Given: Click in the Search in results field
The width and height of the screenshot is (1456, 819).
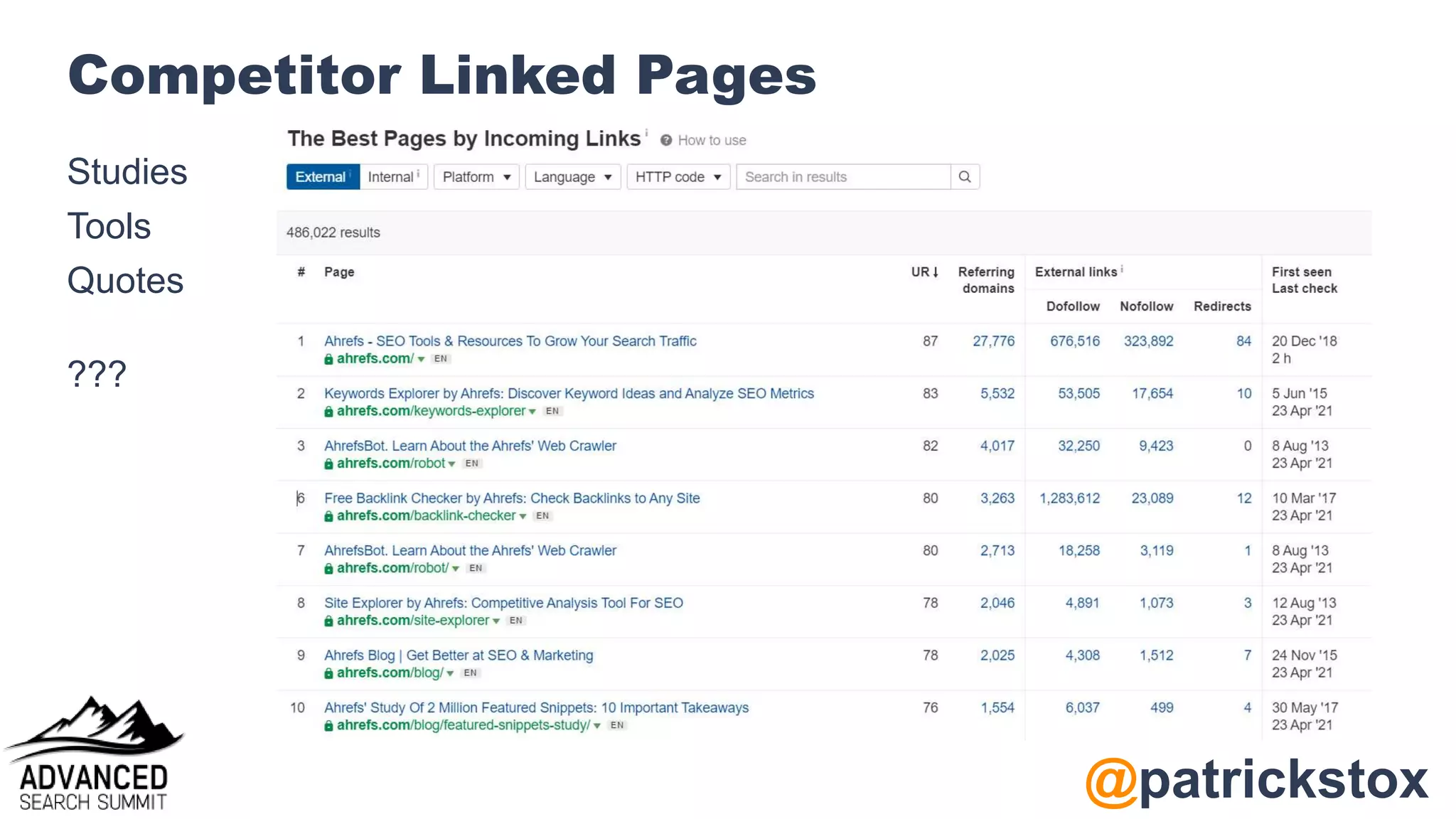Looking at the screenshot, I should tap(843, 177).
